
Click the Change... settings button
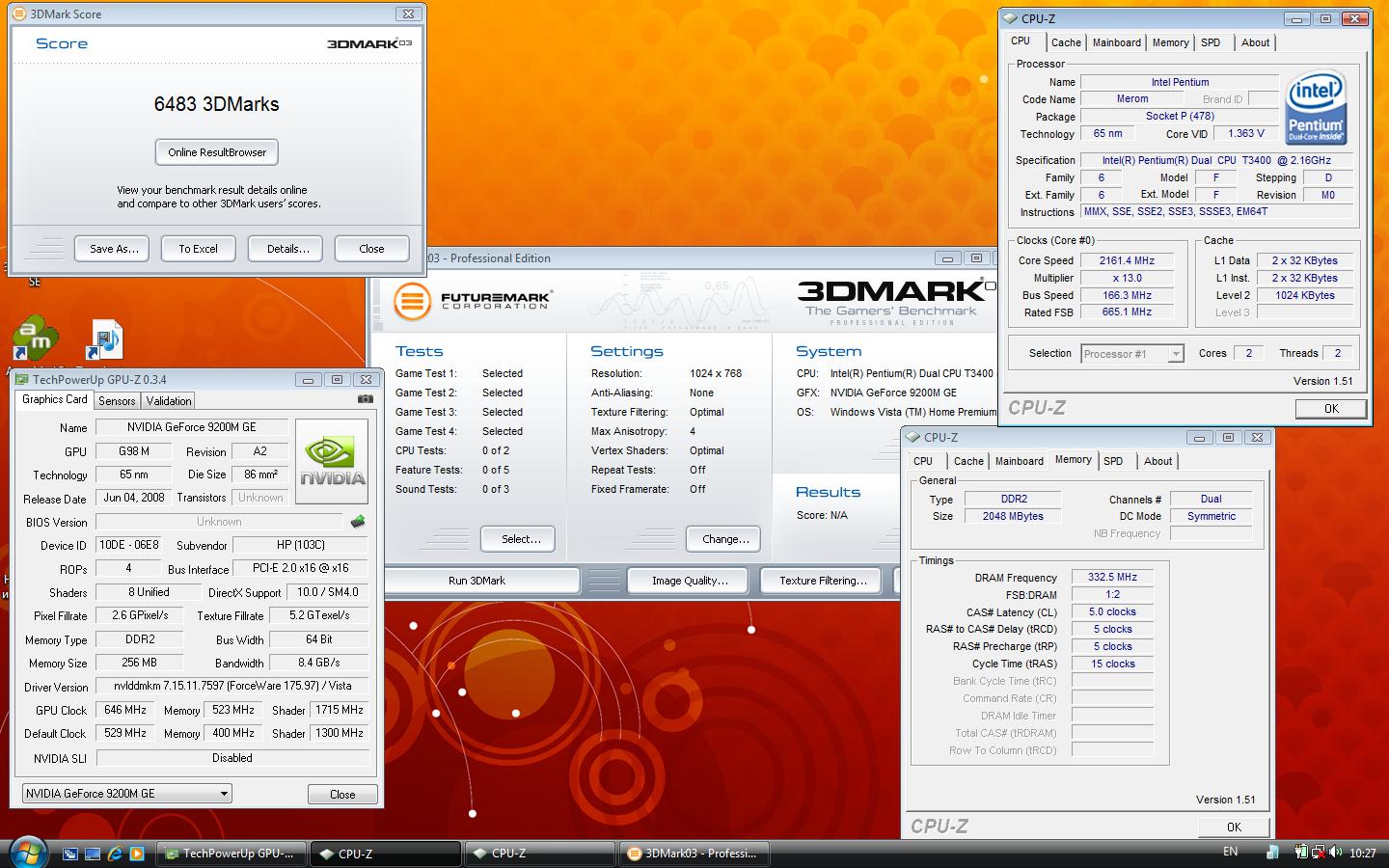[725, 539]
